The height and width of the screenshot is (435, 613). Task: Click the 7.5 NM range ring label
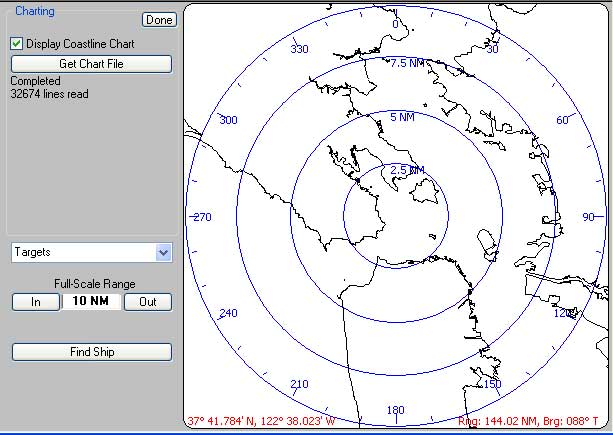(407, 63)
